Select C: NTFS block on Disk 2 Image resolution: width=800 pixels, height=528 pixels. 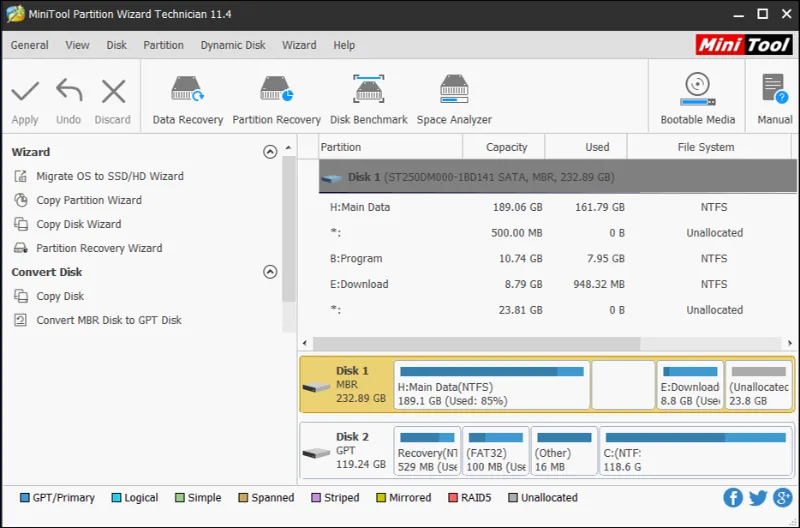point(696,451)
